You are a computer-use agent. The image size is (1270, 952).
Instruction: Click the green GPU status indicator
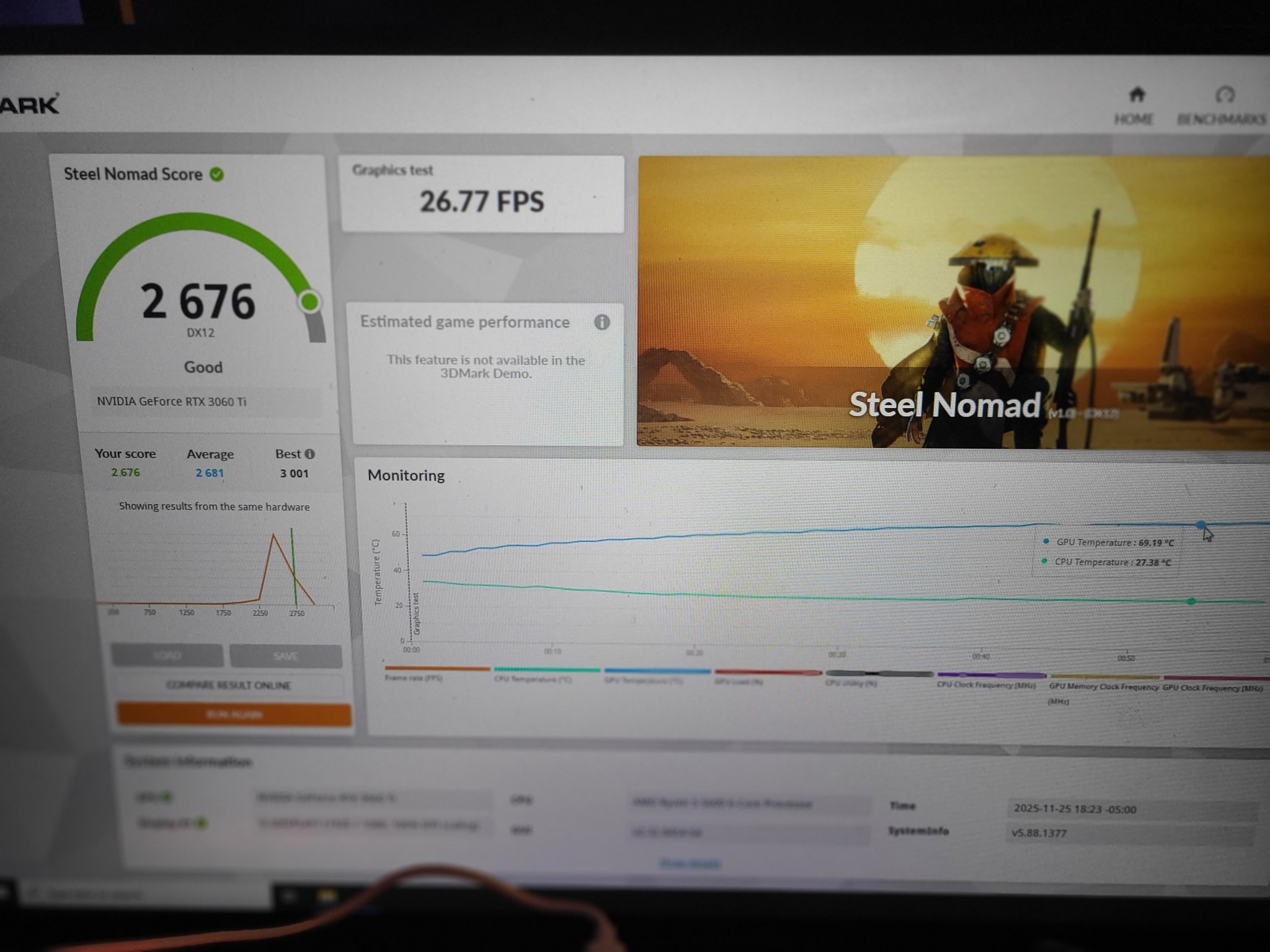166,796
